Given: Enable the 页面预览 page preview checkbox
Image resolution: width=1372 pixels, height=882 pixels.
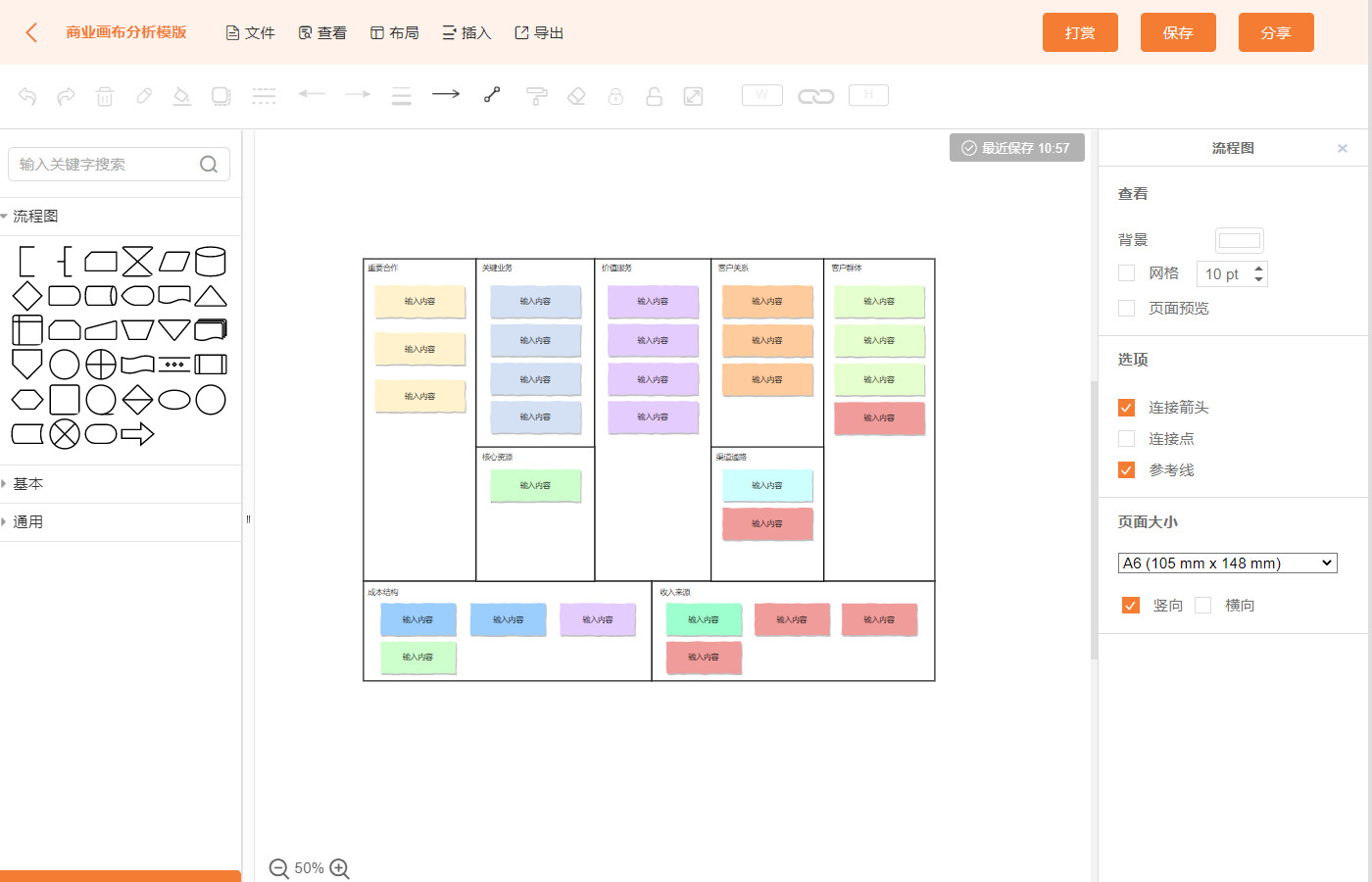Looking at the screenshot, I should (1127, 309).
